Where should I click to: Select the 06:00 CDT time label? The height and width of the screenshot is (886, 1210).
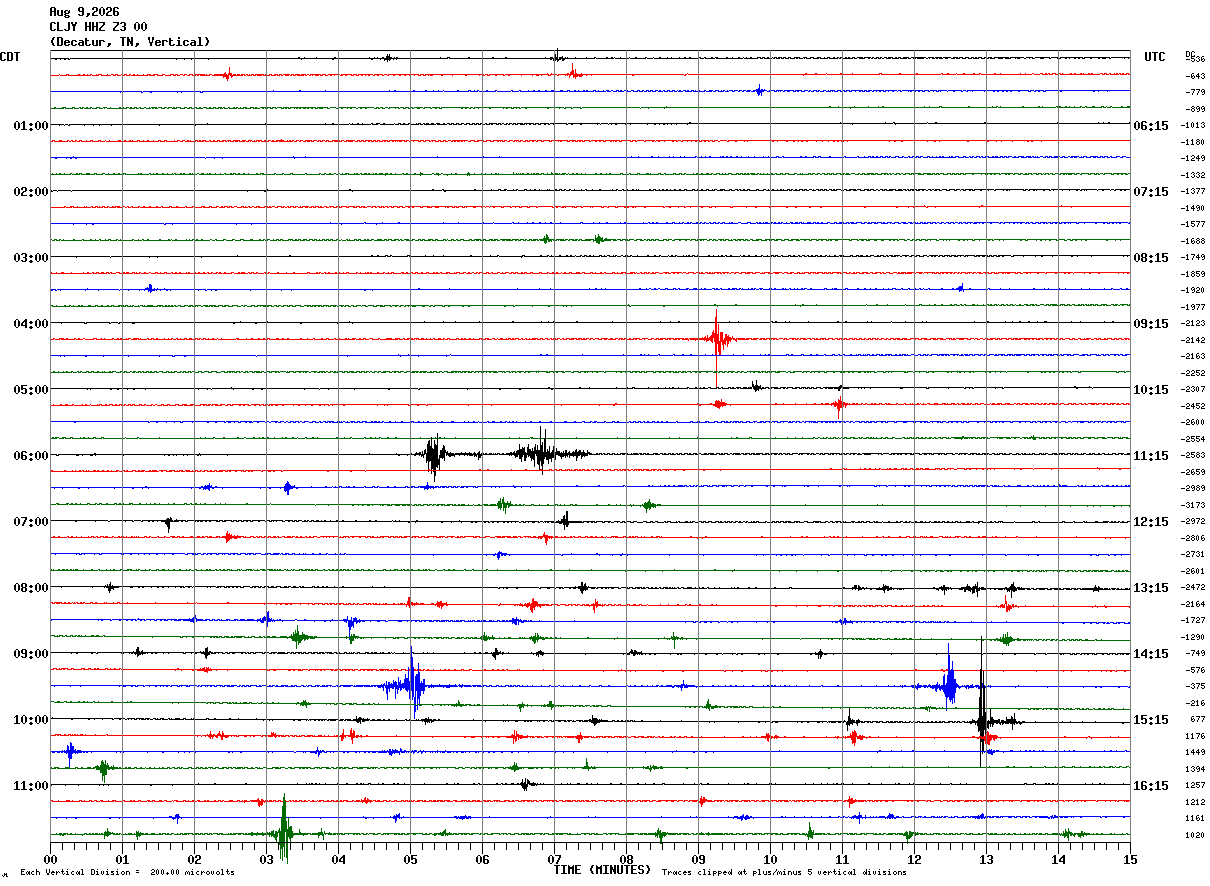click(x=30, y=456)
